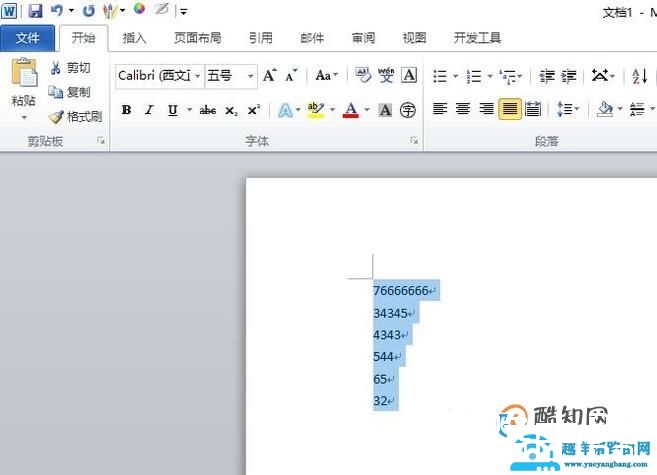Click the Save icon in quick access toolbar

35,10
